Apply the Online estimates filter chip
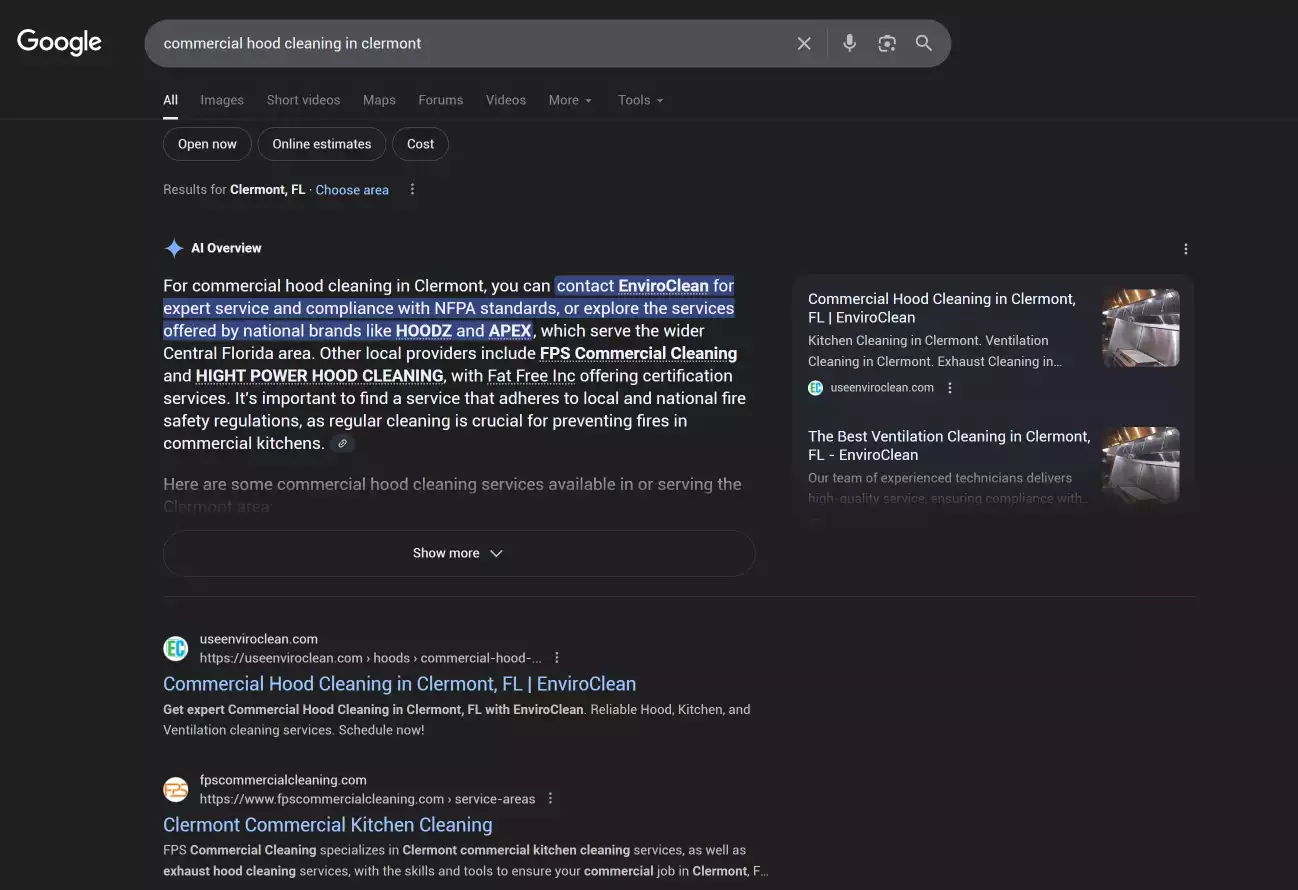 pos(322,144)
